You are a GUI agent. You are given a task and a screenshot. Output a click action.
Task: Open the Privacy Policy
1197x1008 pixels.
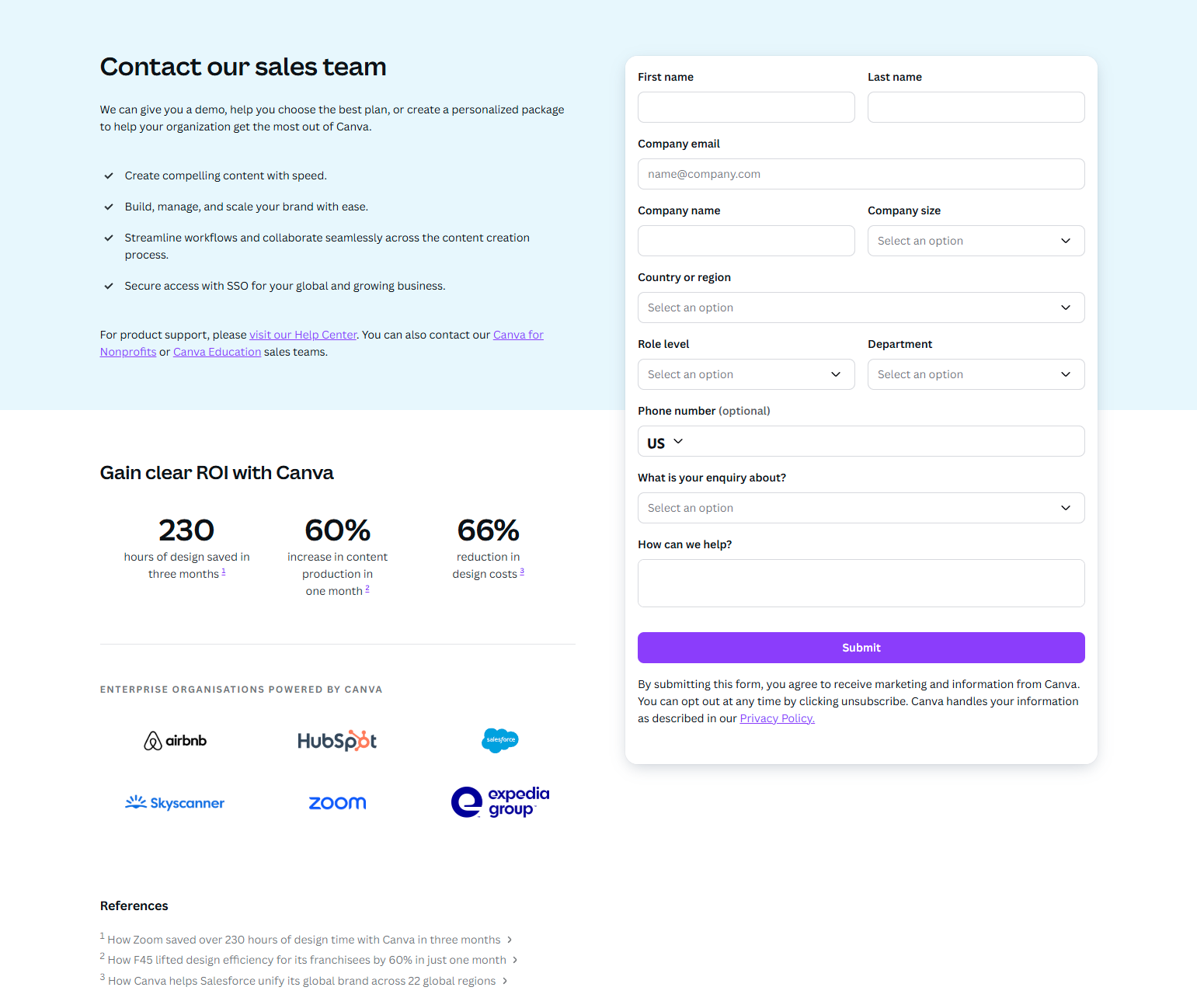(776, 718)
